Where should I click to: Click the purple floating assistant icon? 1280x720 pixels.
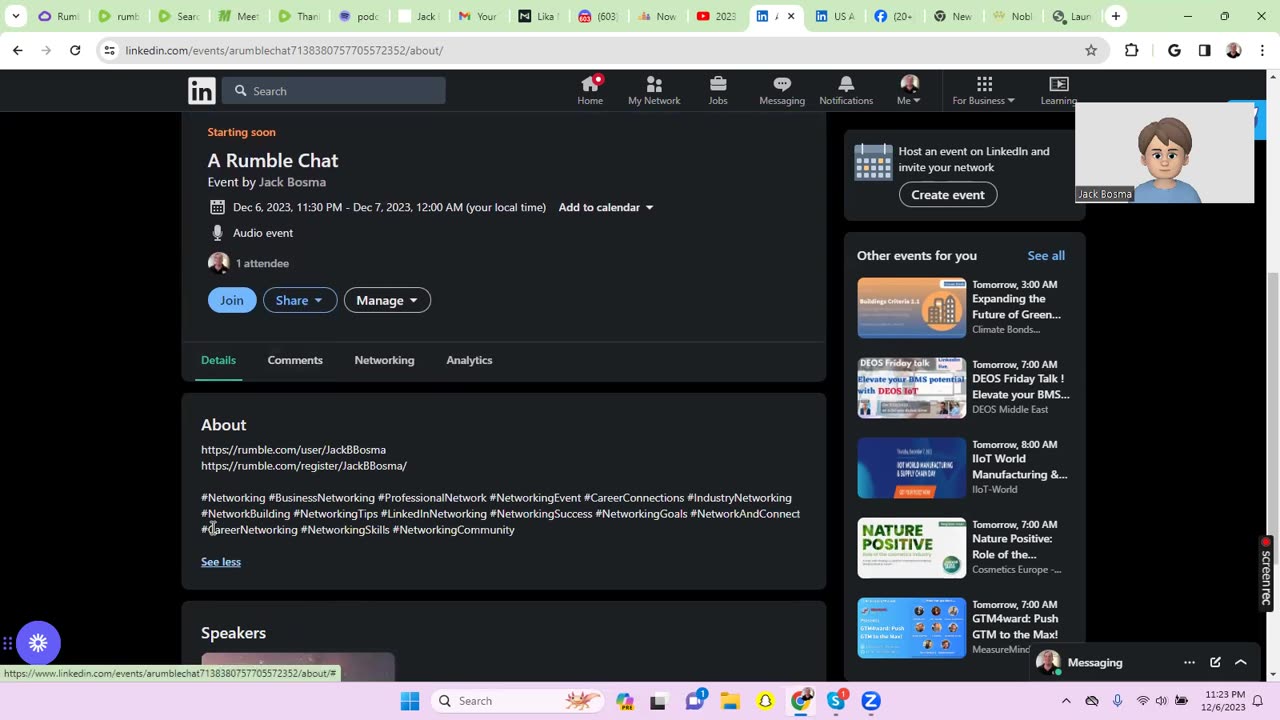(x=38, y=643)
